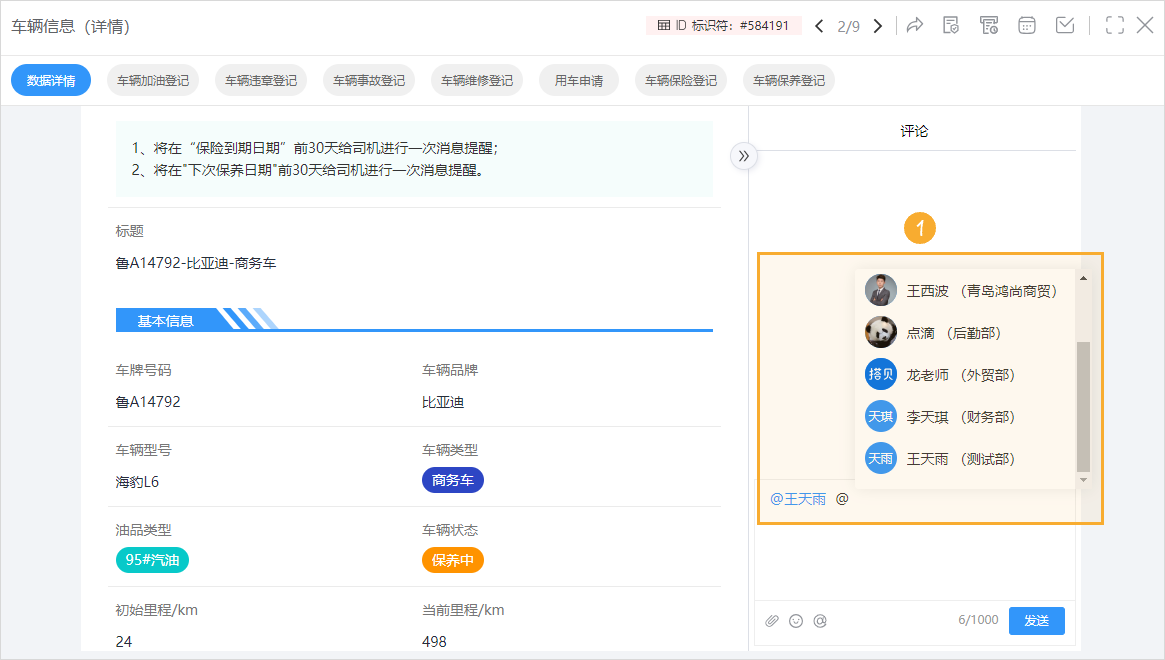Click the @王天雨 mention link in the comment
The width and height of the screenshot is (1165, 660).
point(797,498)
